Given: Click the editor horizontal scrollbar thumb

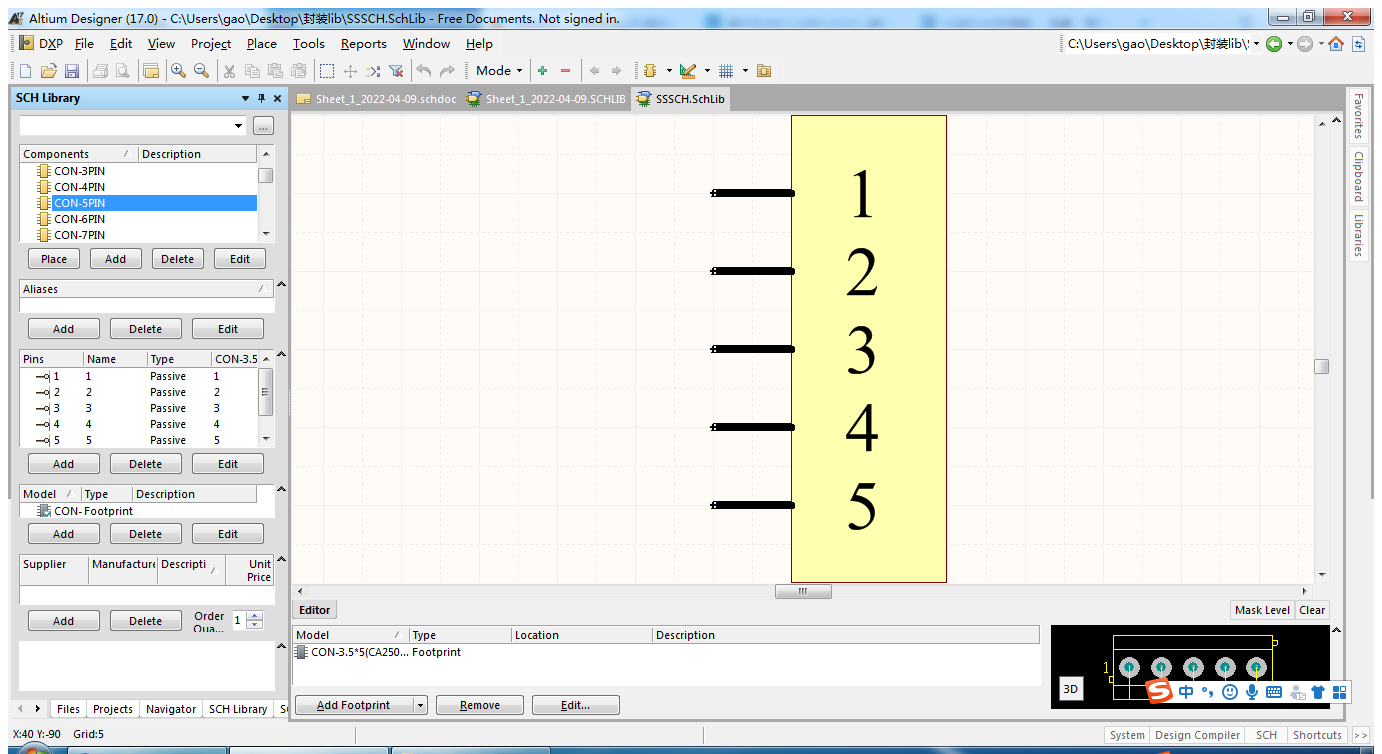Looking at the screenshot, I should [802, 591].
